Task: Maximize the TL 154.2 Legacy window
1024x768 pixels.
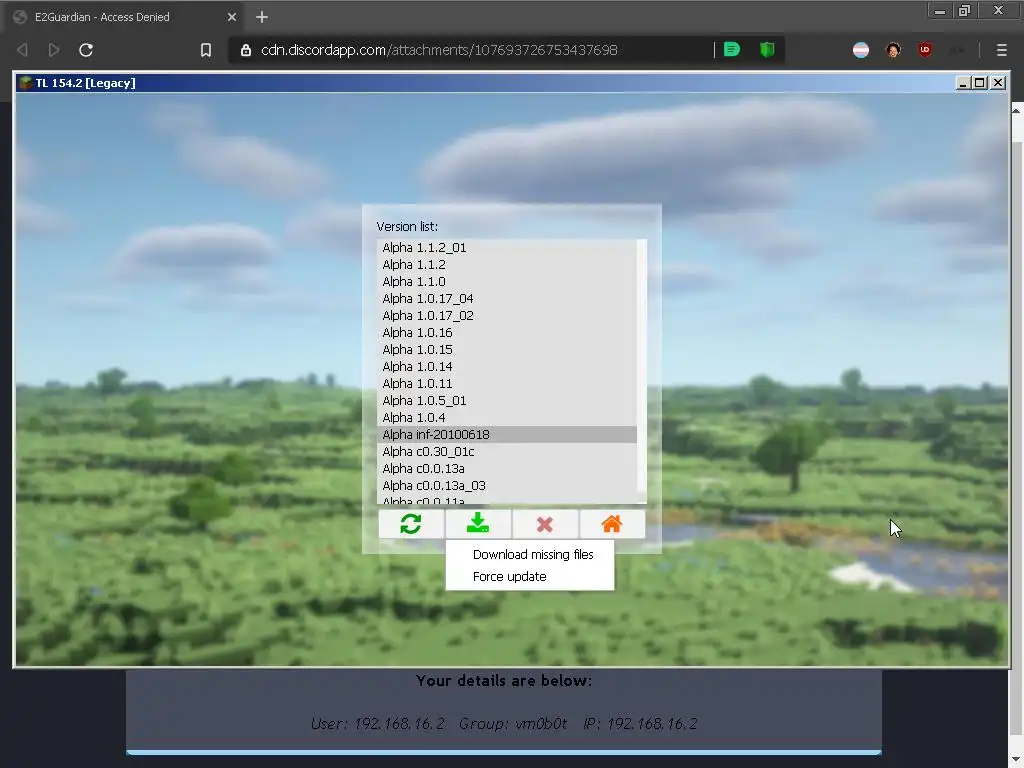Action: click(x=980, y=83)
